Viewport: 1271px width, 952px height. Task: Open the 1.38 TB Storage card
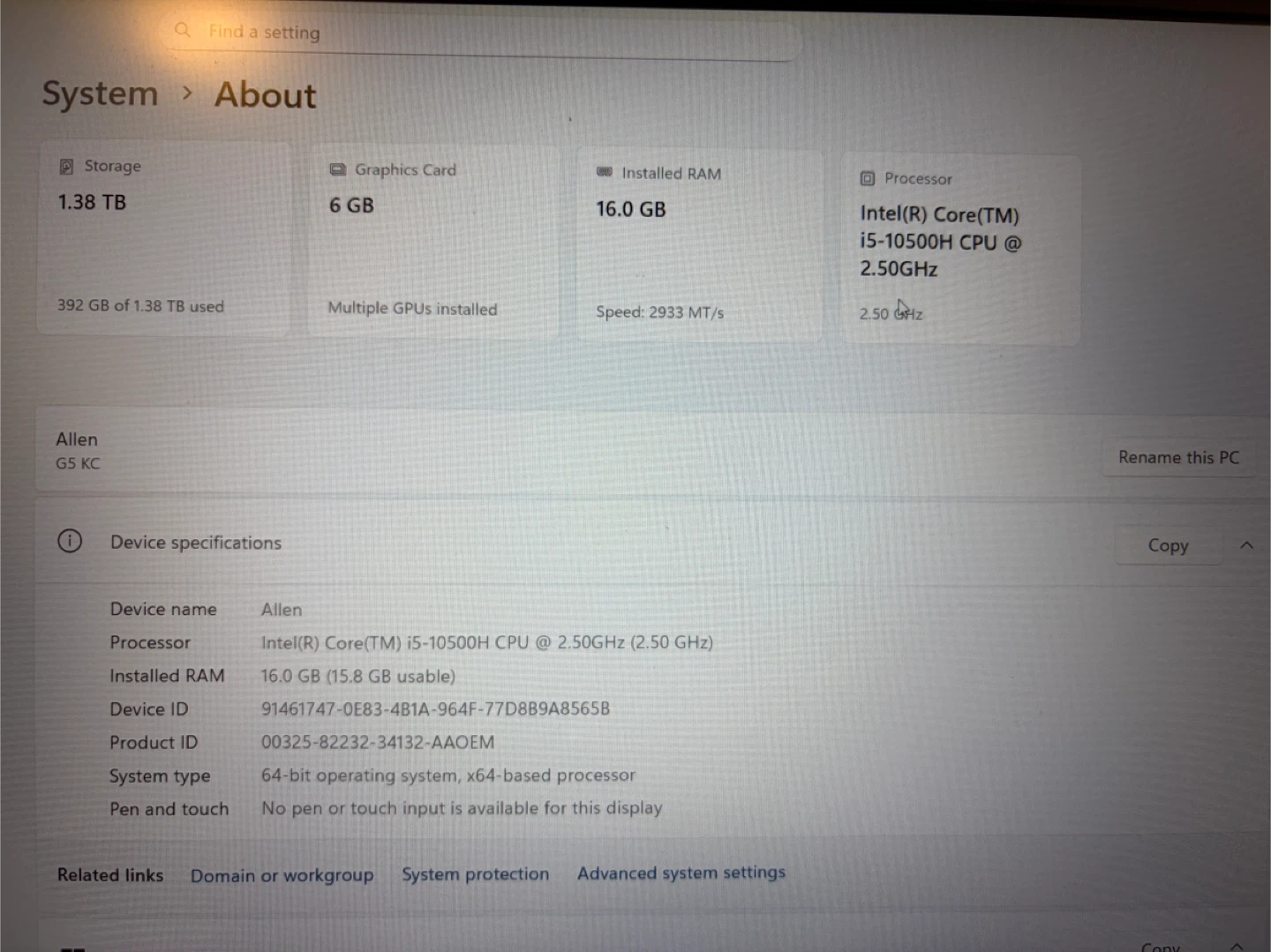pos(165,239)
